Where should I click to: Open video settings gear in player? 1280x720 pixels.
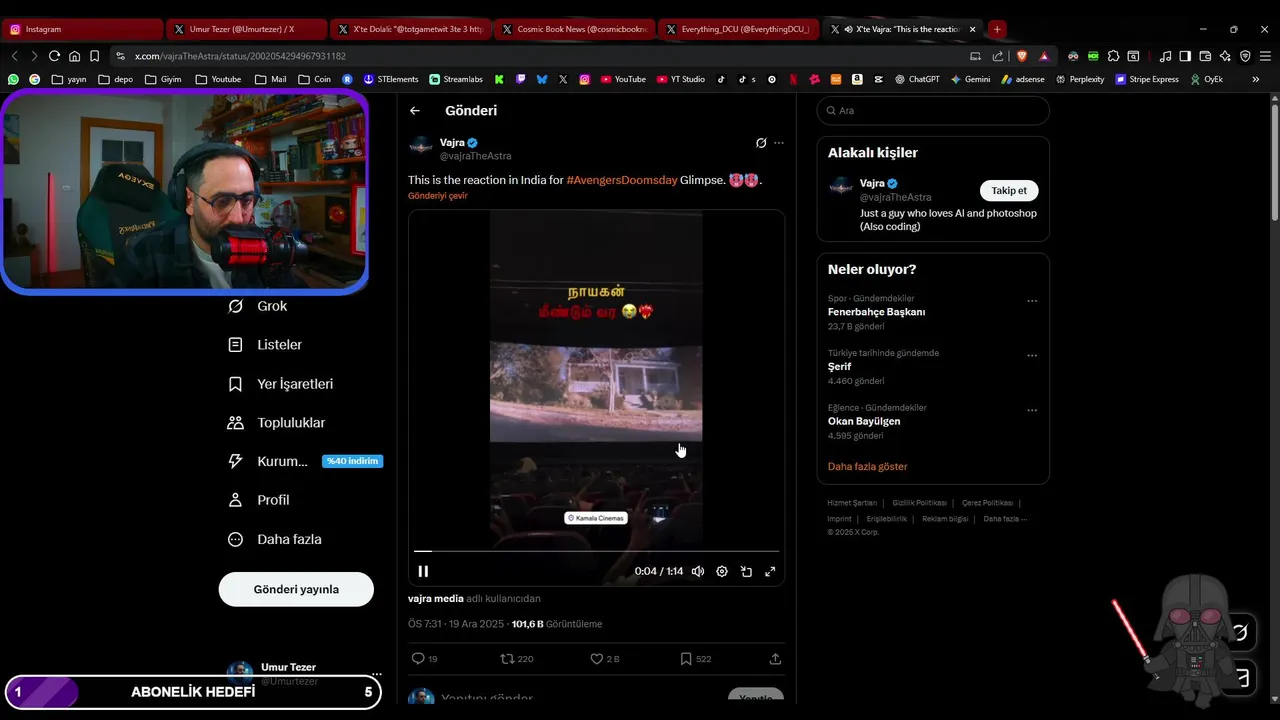722,571
